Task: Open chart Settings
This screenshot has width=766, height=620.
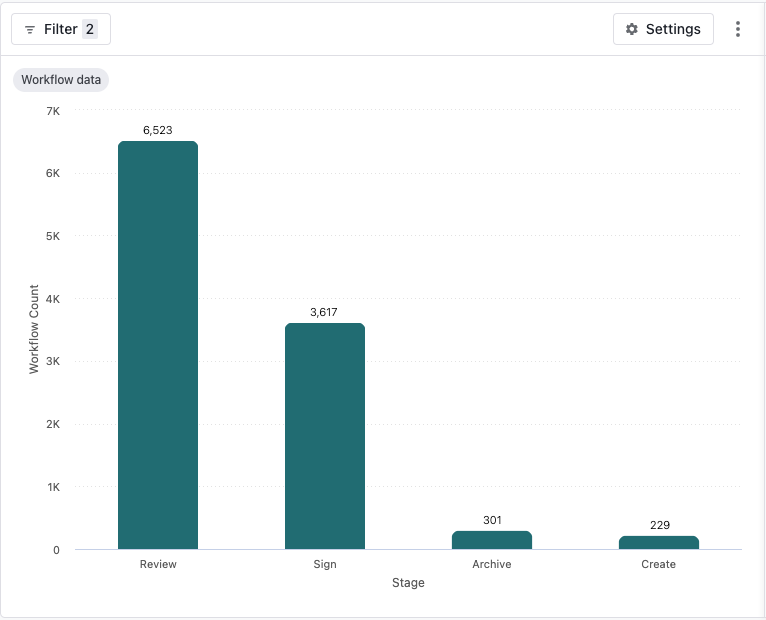Action: 663,29
